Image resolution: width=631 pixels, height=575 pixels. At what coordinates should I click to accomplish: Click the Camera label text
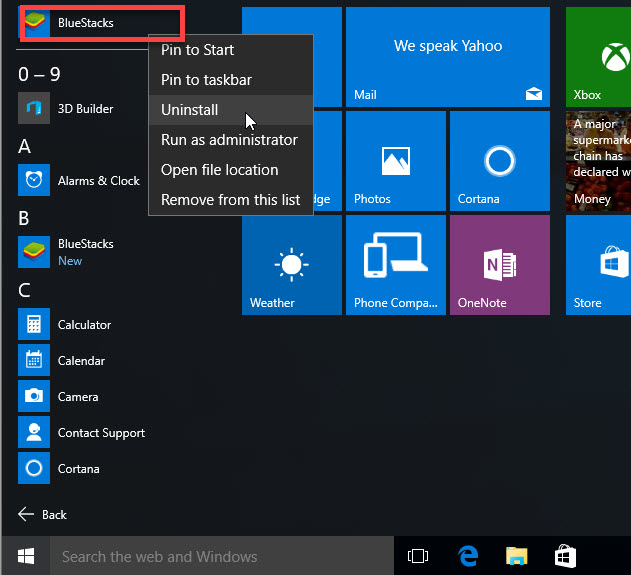pos(78,397)
